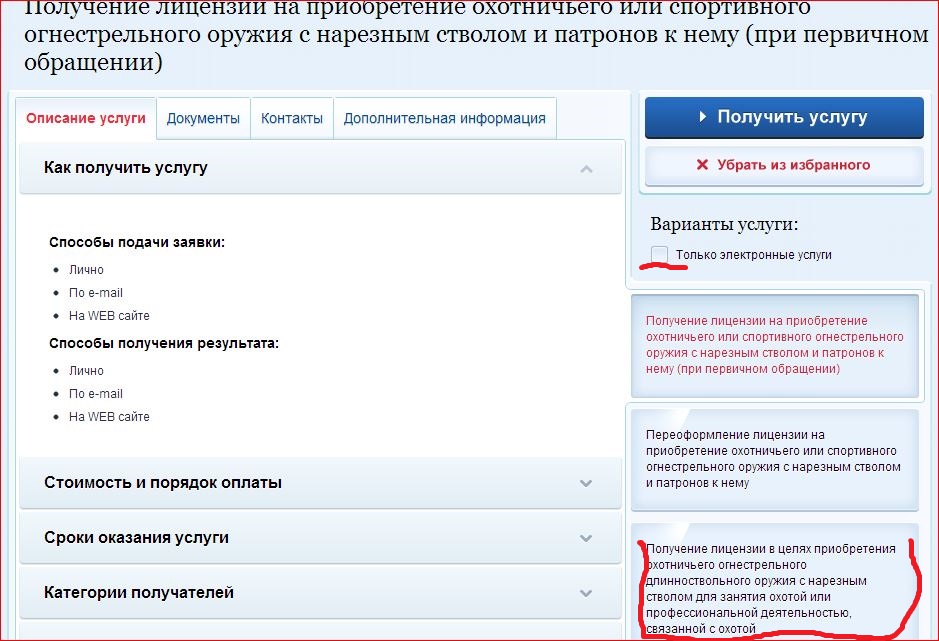
Task: Expand the Сроки оказания услуги section
Action: (x=136, y=538)
